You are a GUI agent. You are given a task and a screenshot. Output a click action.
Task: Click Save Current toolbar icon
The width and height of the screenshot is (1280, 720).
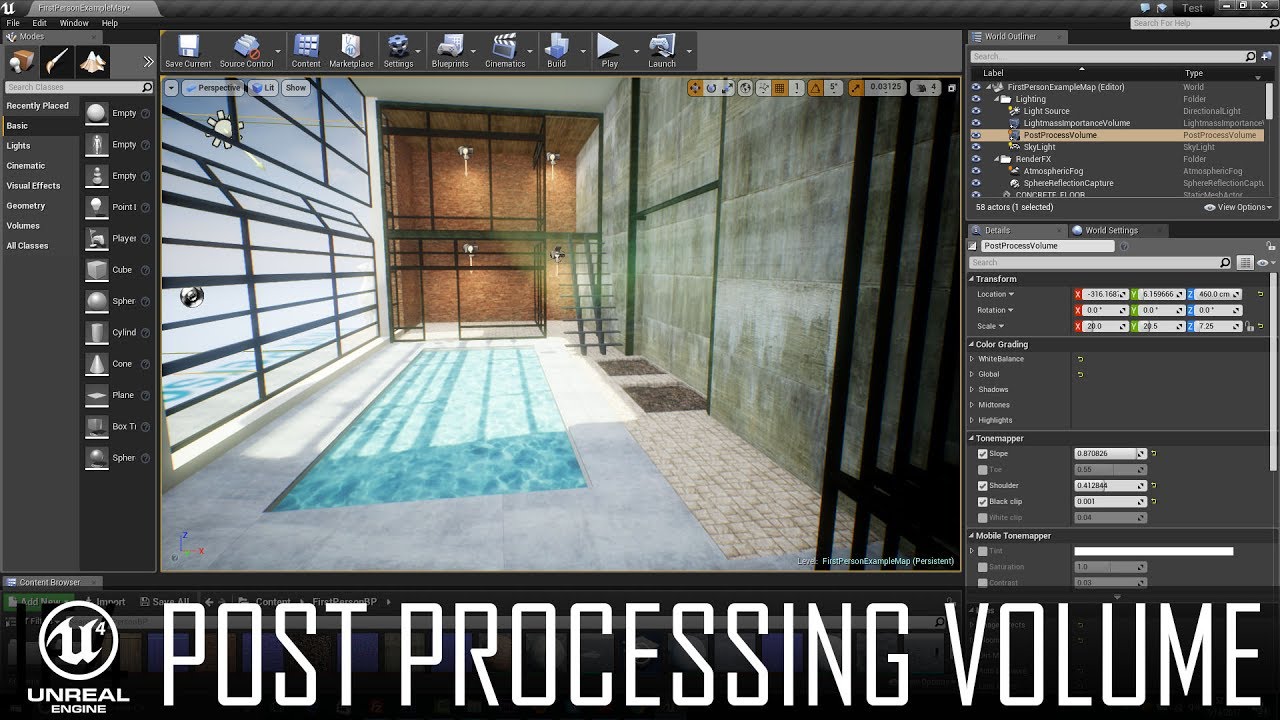click(x=188, y=47)
